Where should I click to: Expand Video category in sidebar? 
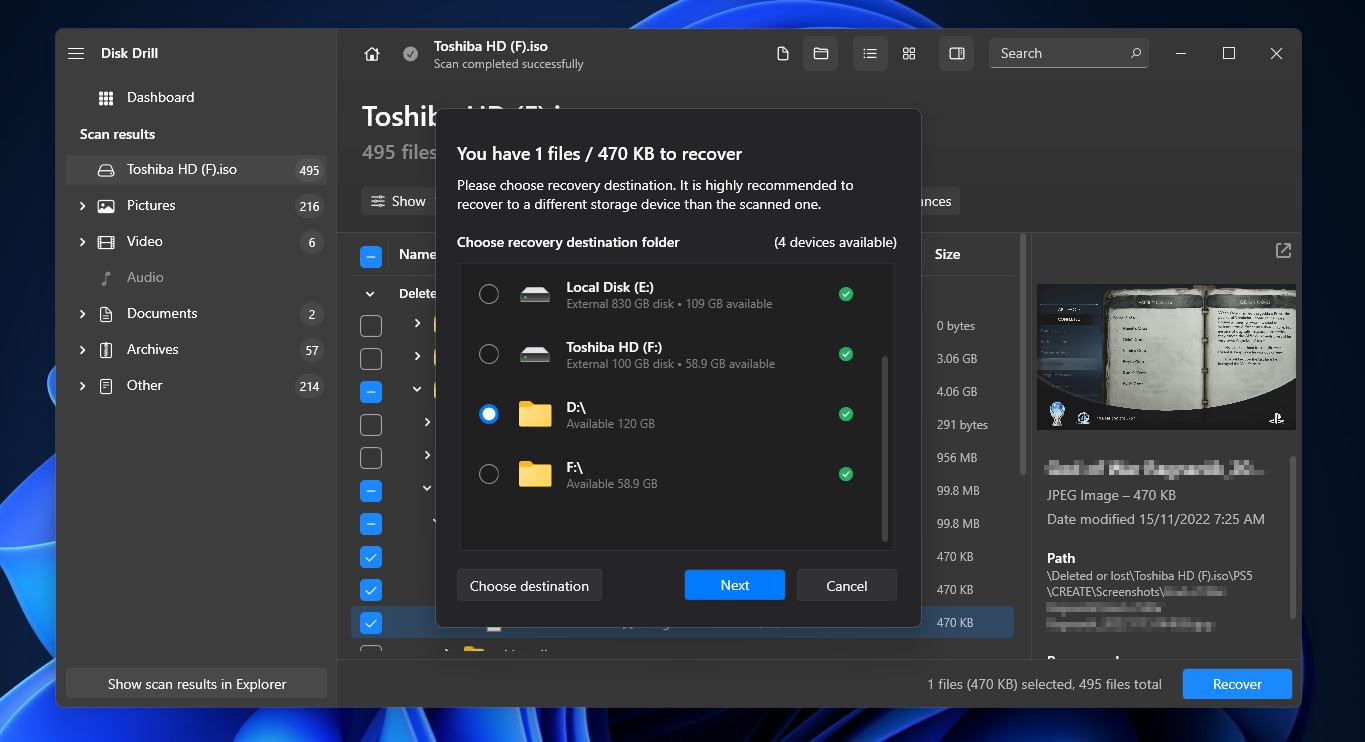(82, 242)
